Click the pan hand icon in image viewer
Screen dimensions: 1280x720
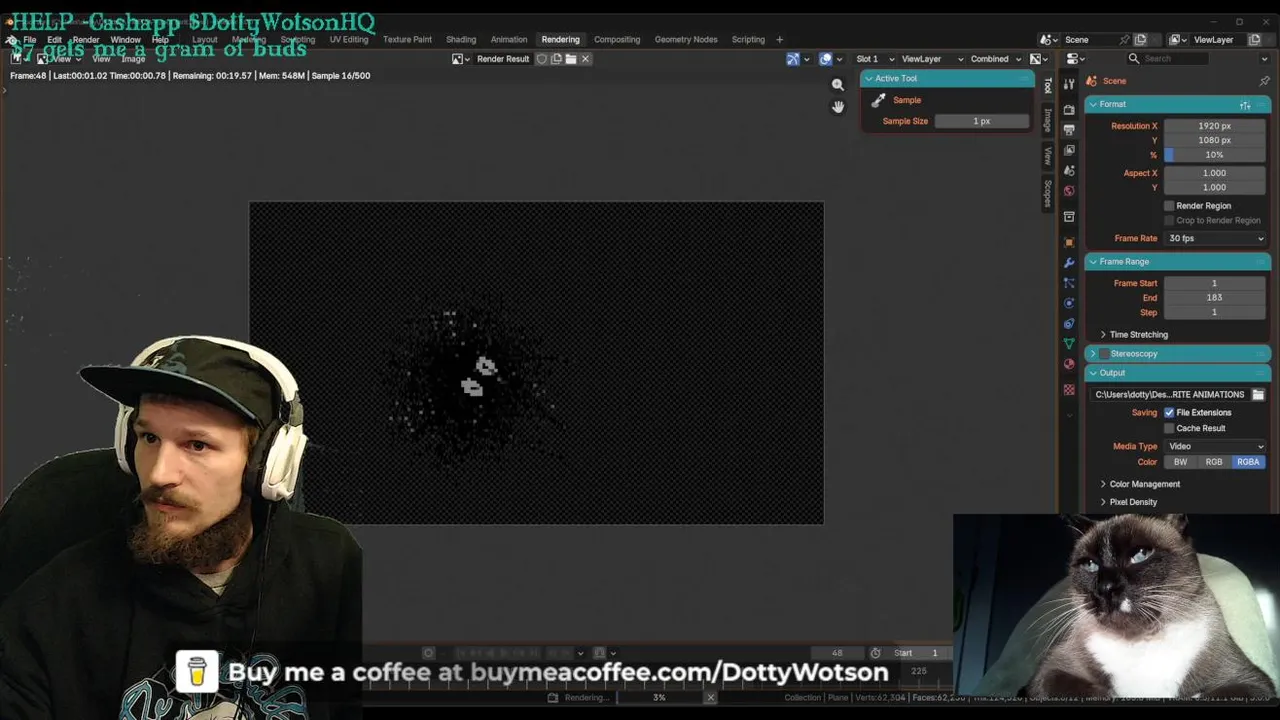(838, 106)
